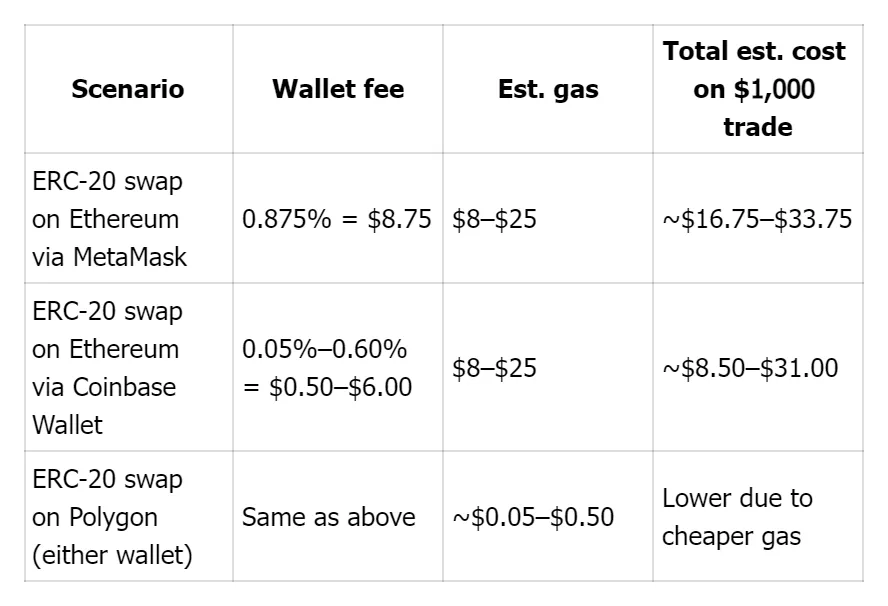Click the Est. gas column header
888x606 pixels.
point(548,89)
